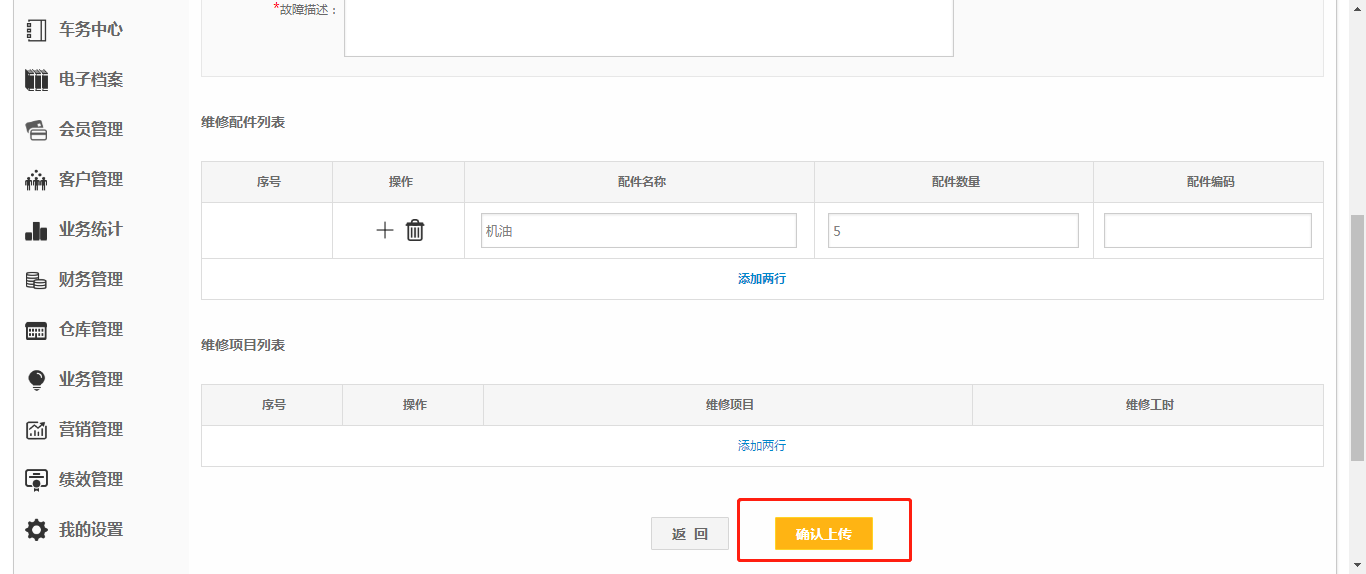This screenshot has height=574, width=1366.
Task: Click the 车务中心 sidebar icon
Action: [36, 30]
